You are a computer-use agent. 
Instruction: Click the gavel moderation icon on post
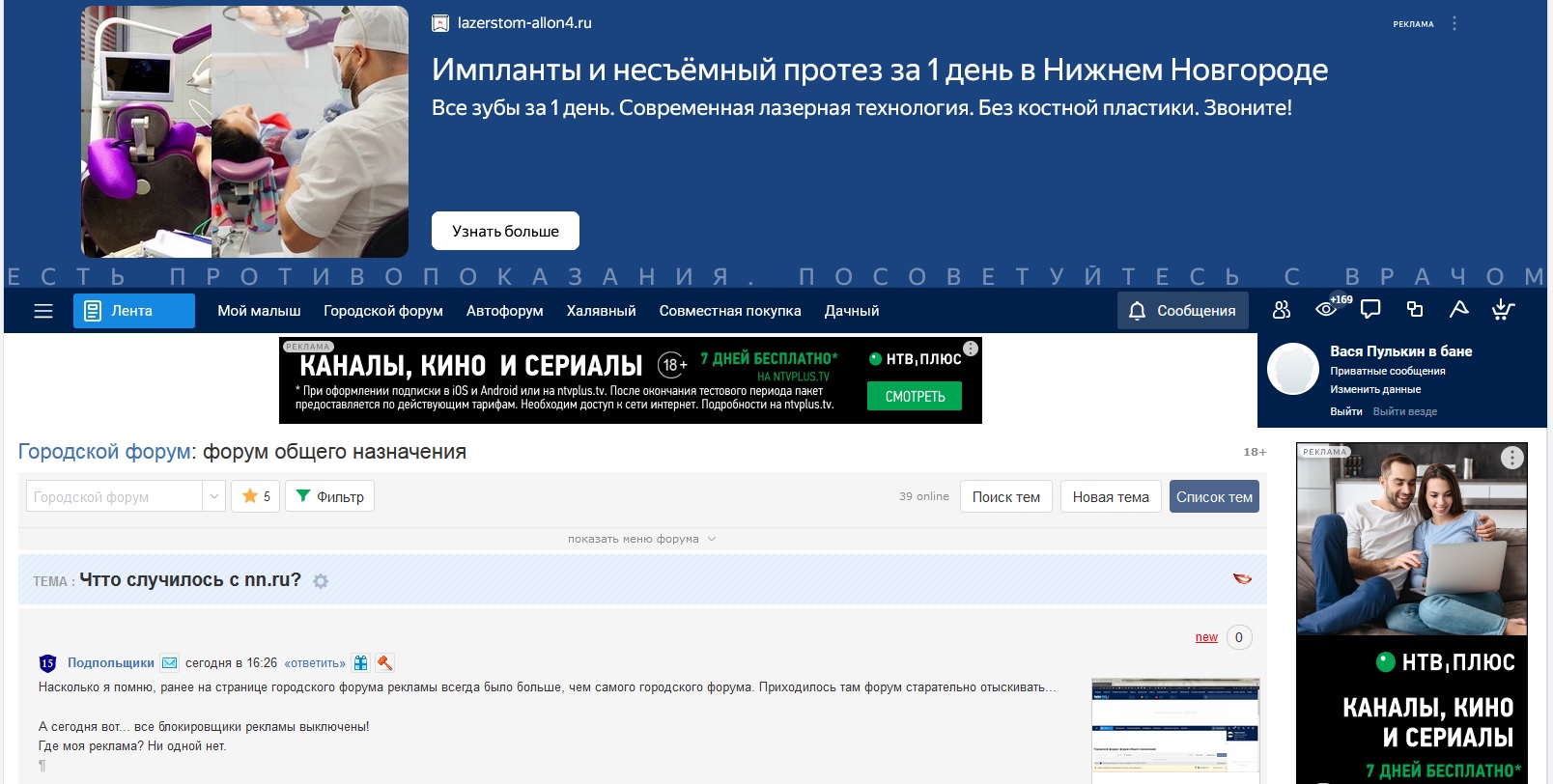(384, 663)
